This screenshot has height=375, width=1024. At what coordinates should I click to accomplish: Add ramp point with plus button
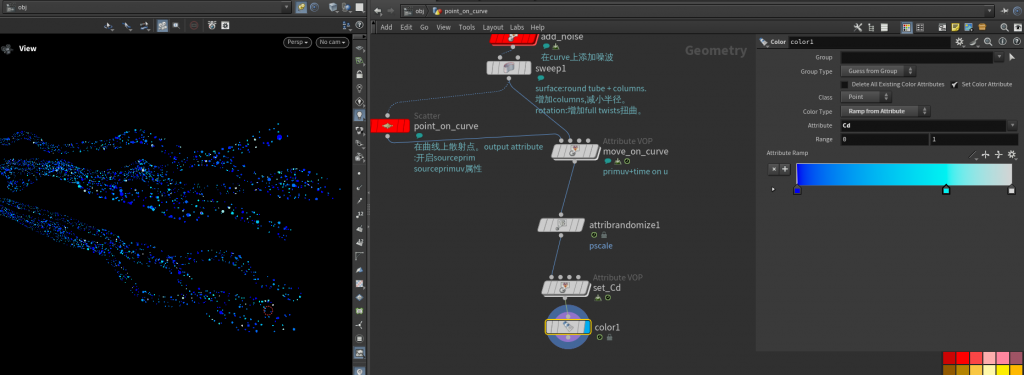785,169
